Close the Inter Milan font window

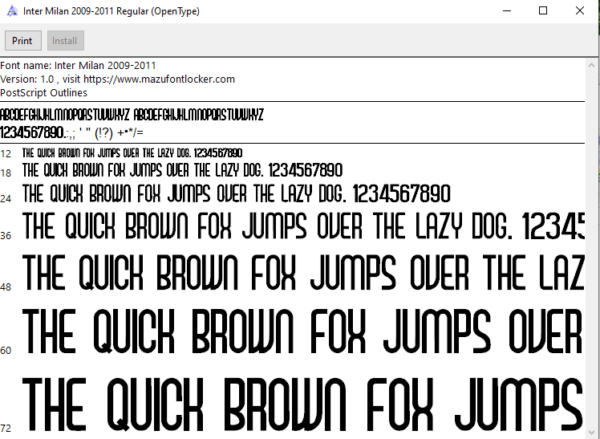[580, 11]
